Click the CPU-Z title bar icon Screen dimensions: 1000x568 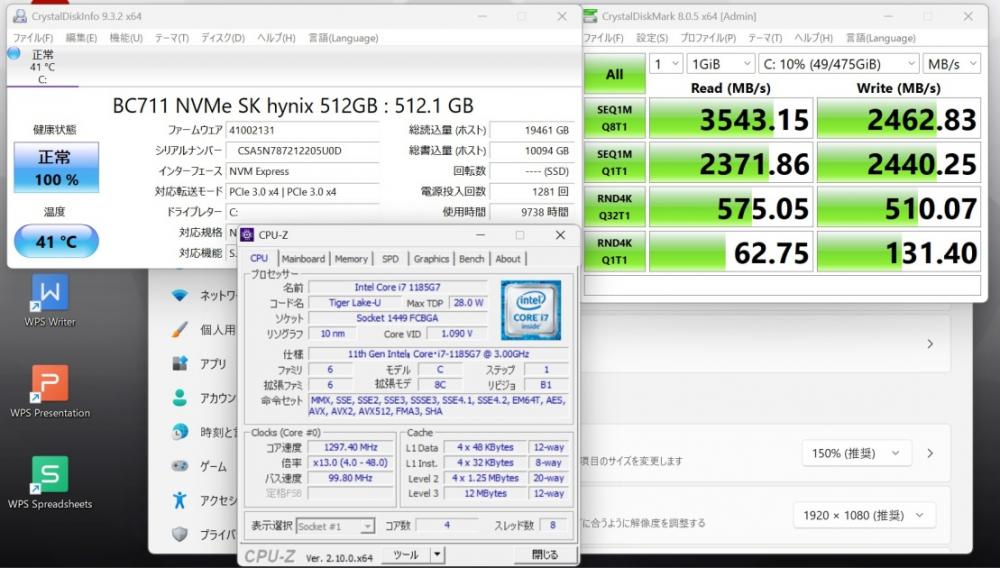click(247, 235)
